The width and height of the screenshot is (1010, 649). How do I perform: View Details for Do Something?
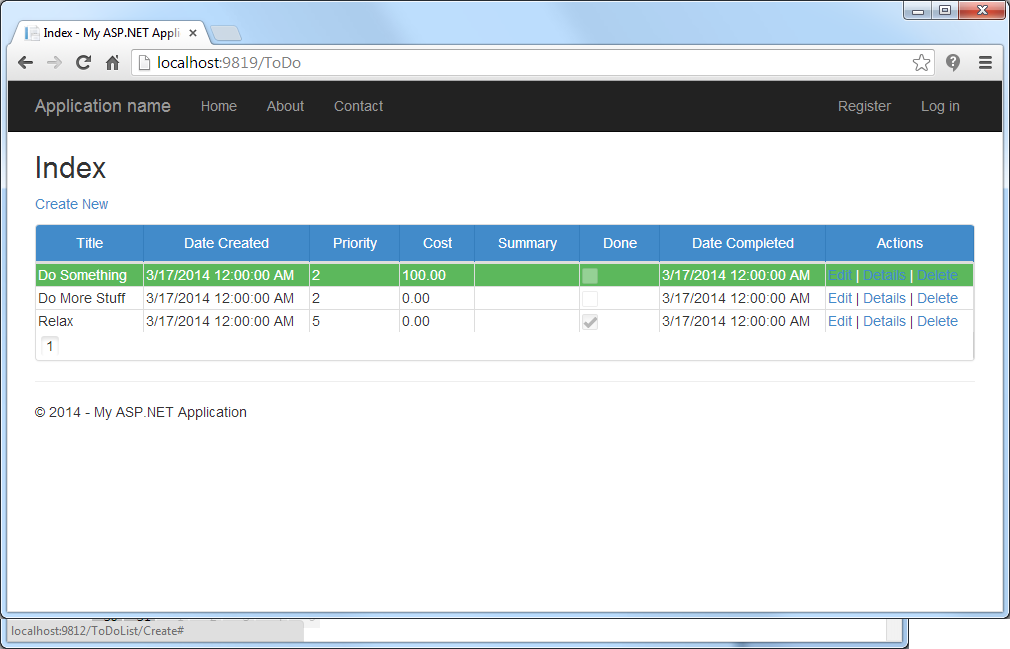coord(884,276)
